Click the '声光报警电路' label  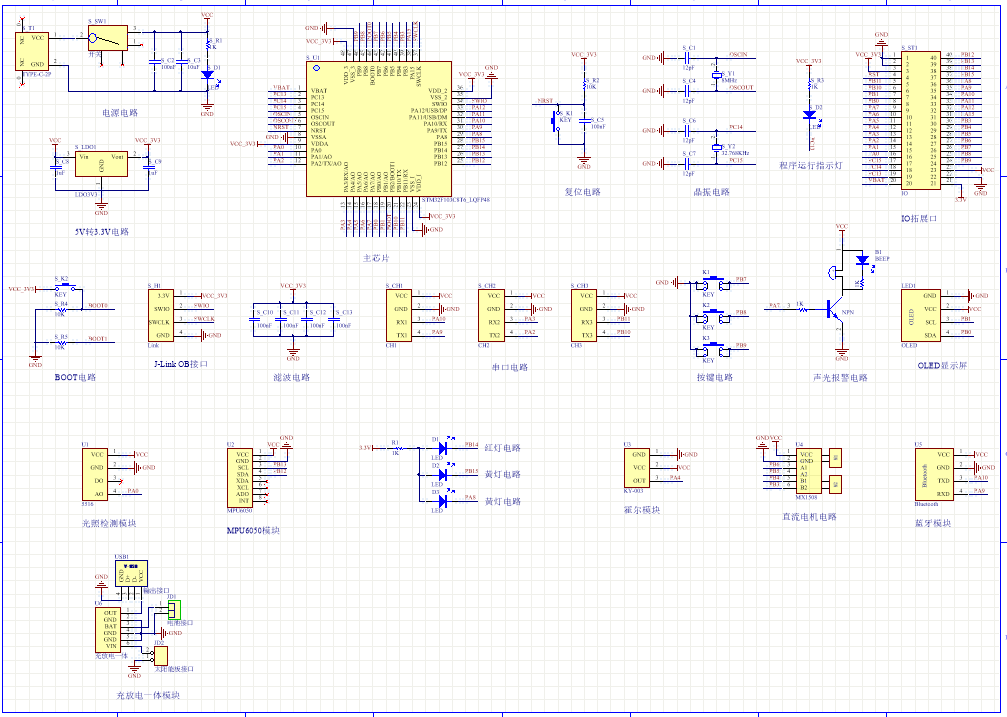pos(840,377)
